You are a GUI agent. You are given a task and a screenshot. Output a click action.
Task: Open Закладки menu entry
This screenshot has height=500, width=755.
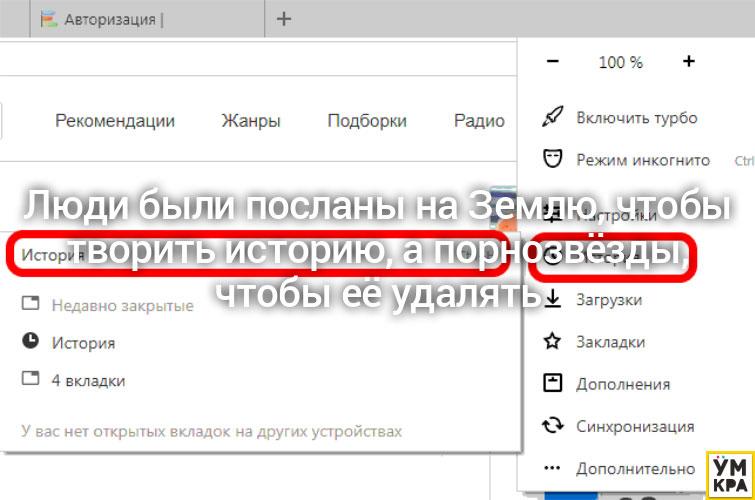(x=610, y=342)
